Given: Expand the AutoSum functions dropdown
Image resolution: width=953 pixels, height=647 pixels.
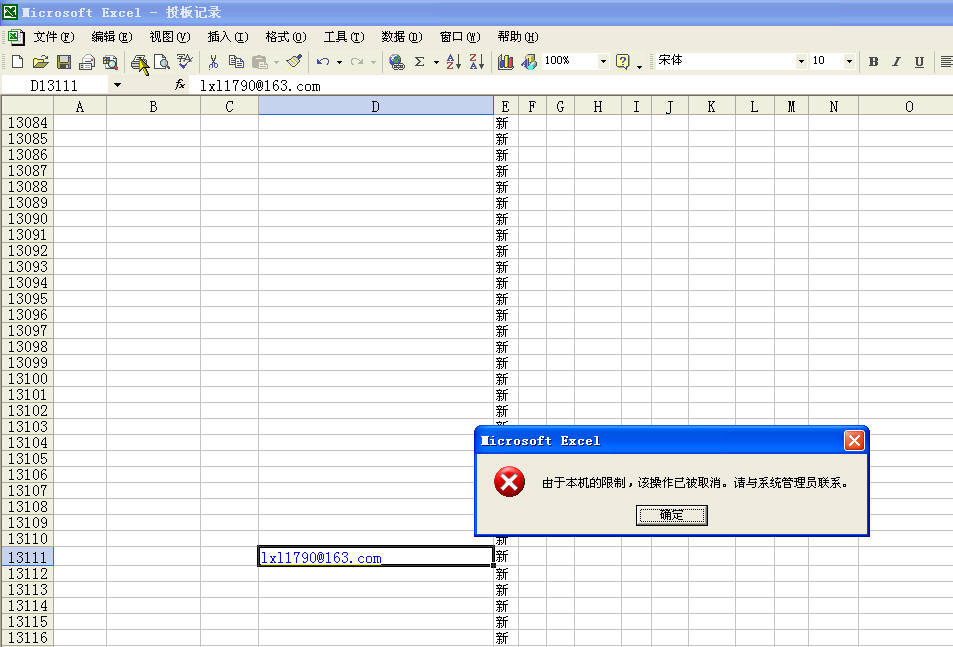Looking at the screenshot, I should (x=436, y=62).
